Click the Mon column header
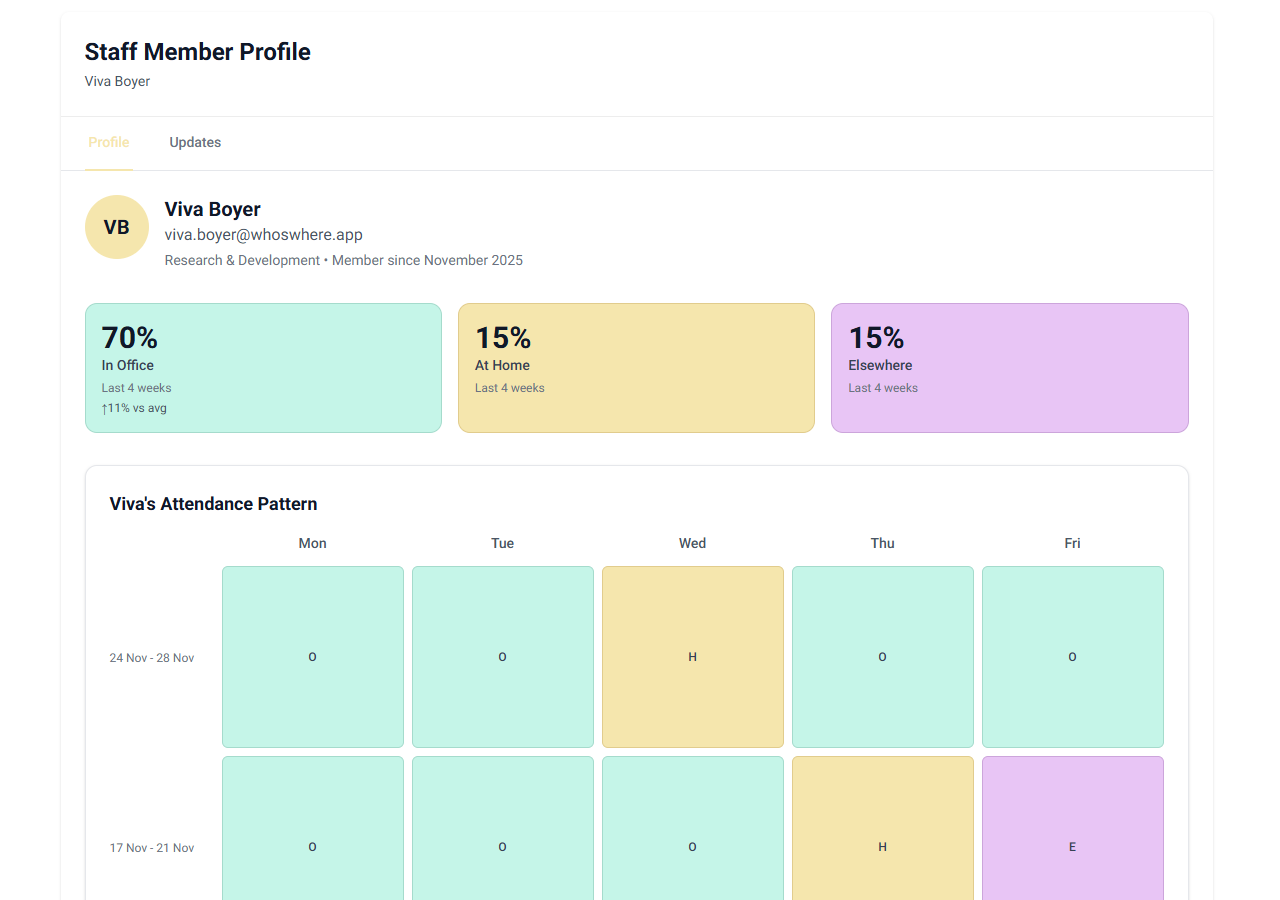 tap(312, 543)
